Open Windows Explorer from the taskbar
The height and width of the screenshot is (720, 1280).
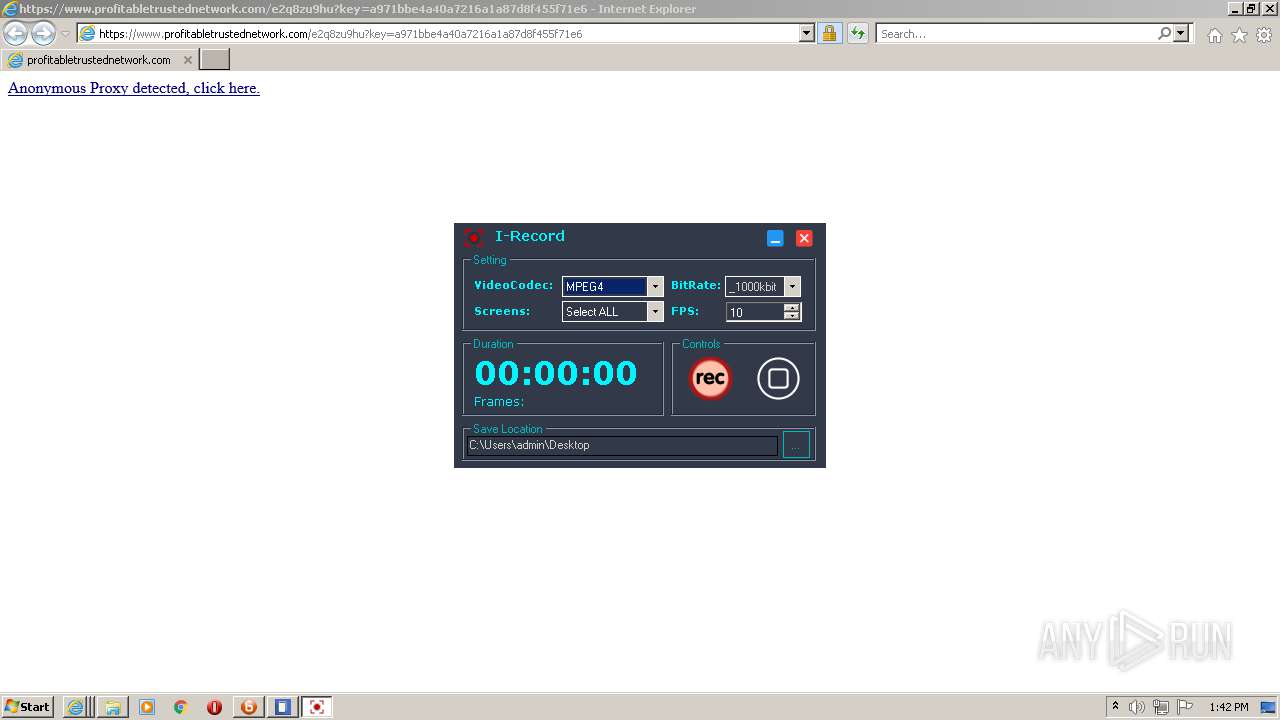pos(113,707)
